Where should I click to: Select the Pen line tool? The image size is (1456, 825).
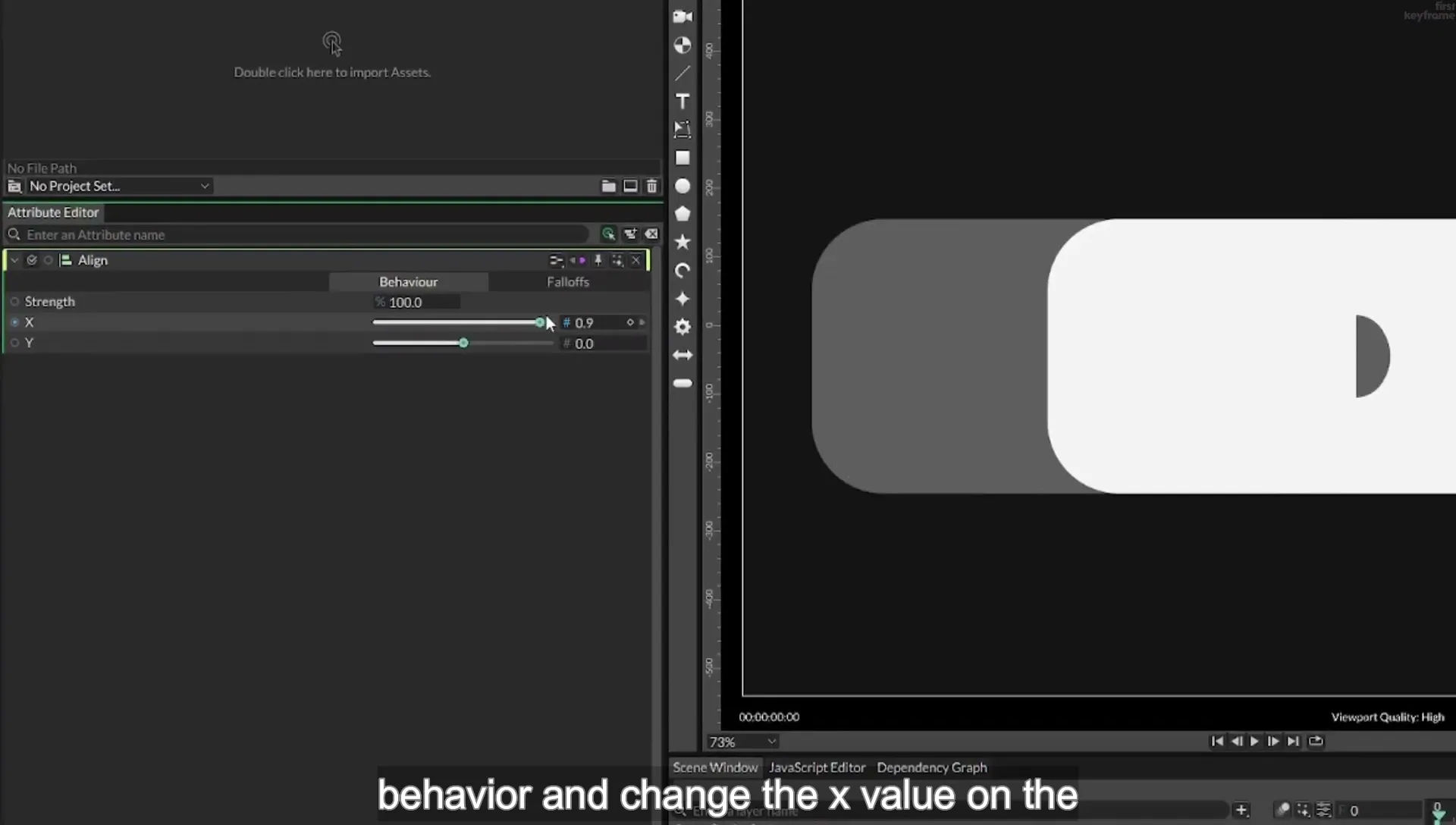pos(682,74)
